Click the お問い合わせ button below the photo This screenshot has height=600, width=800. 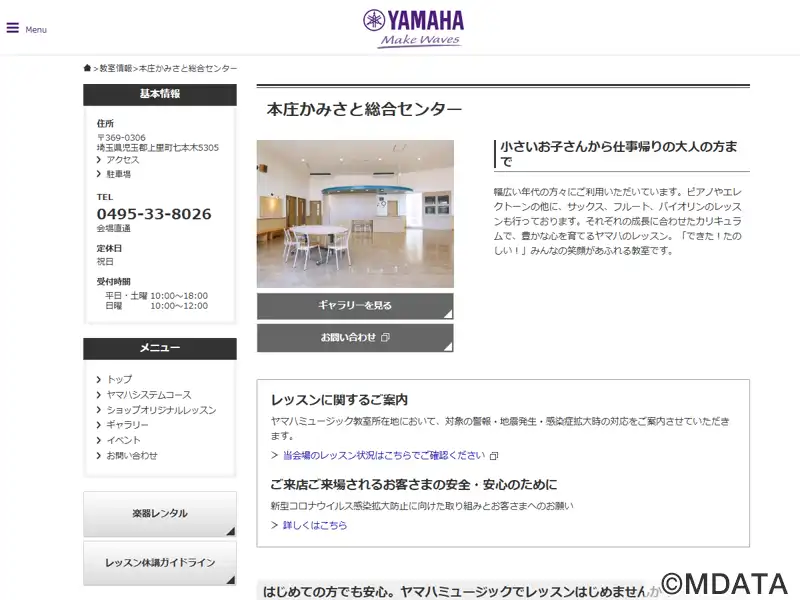[x=355, y=338]
